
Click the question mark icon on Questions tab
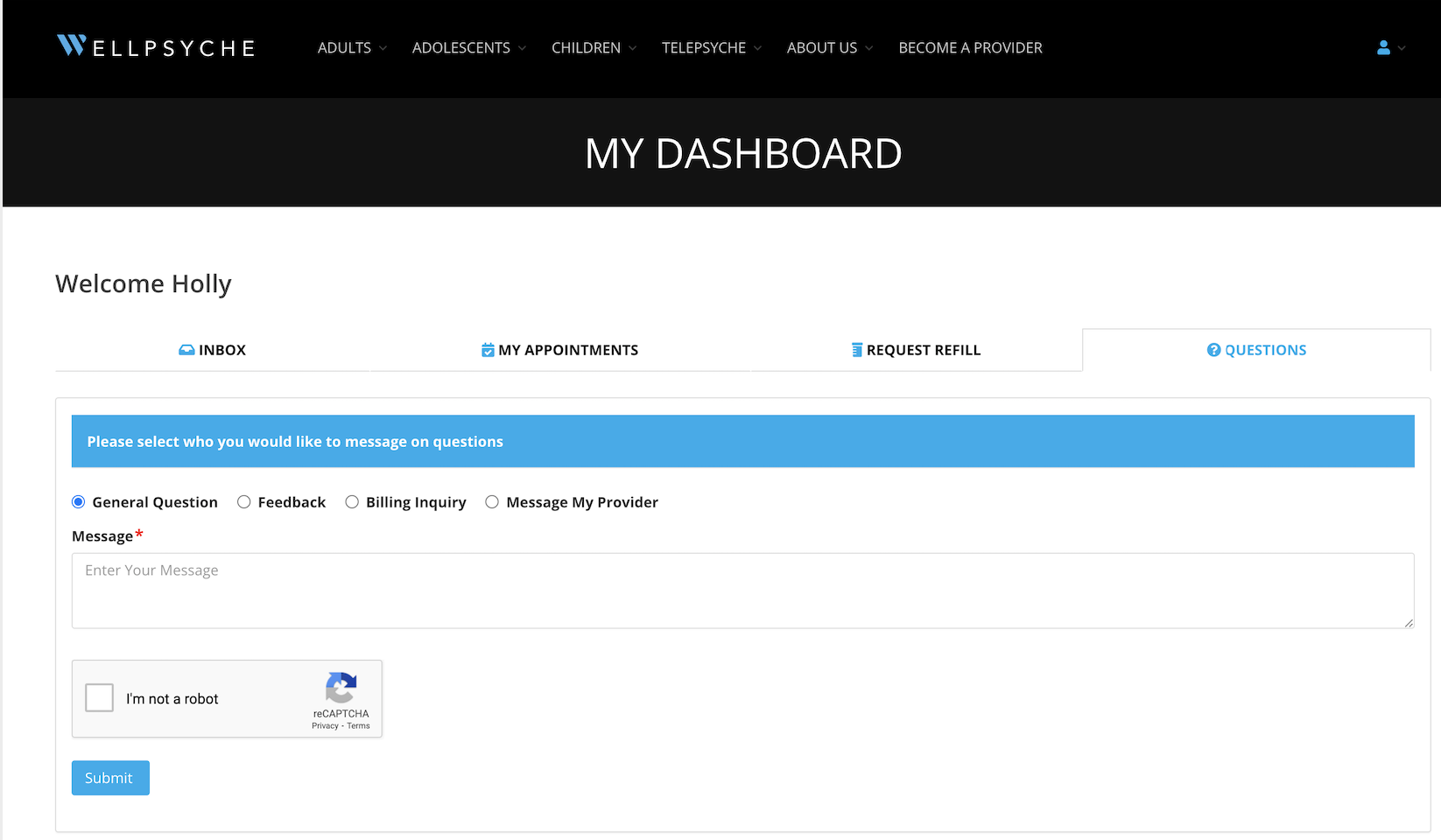coord(1213,350)
